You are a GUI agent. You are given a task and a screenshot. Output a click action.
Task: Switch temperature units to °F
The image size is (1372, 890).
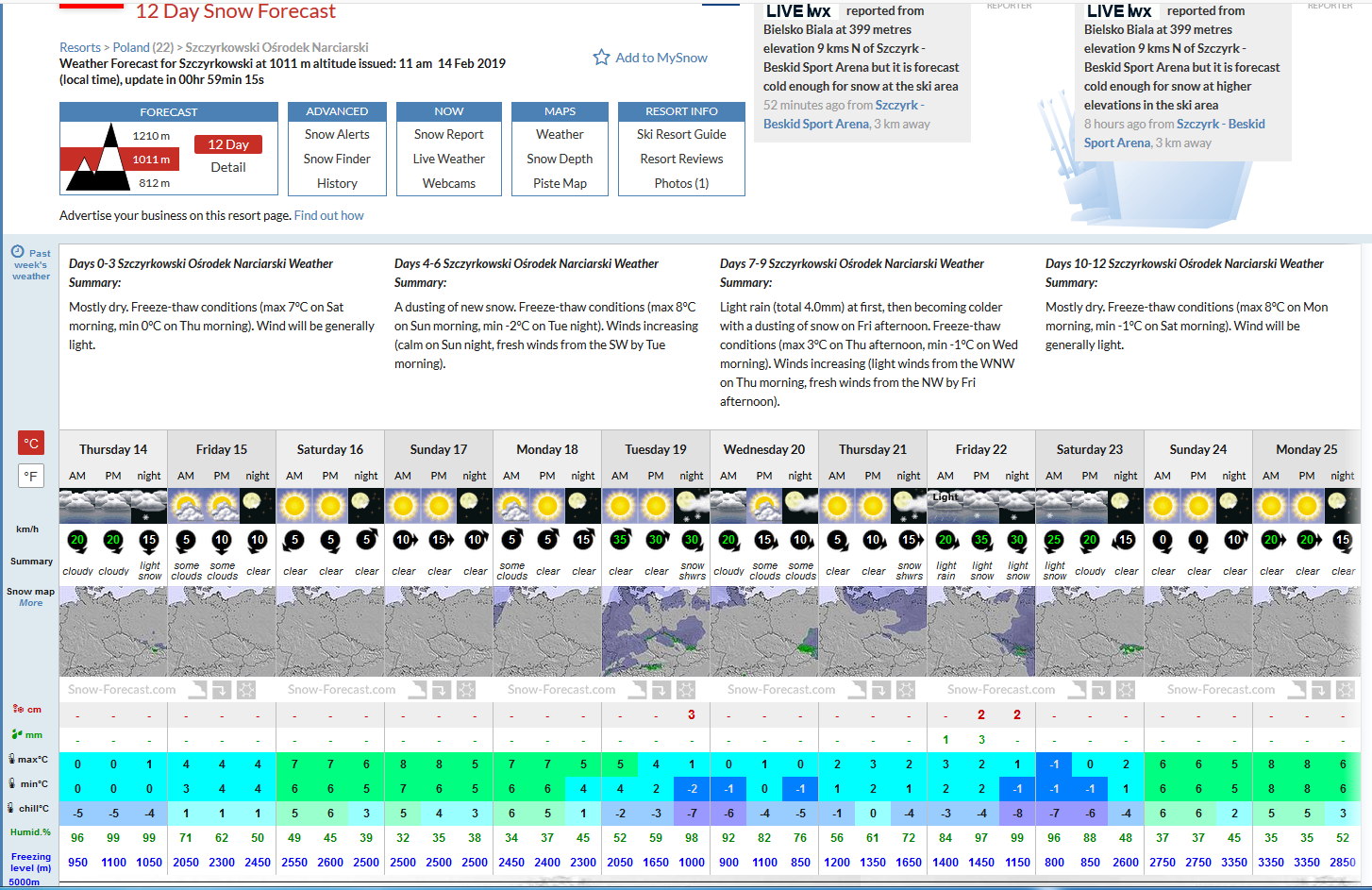click(31, 477)
